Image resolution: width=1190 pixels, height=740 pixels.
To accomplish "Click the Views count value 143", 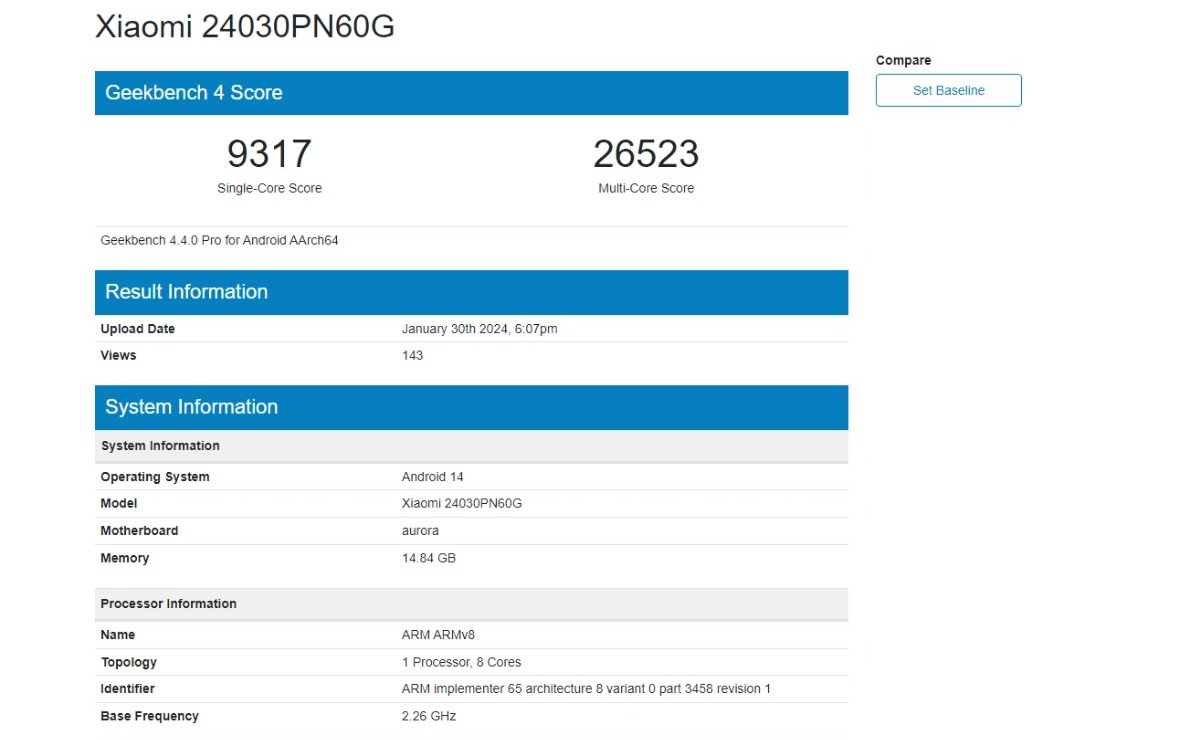I will [412, 355].
